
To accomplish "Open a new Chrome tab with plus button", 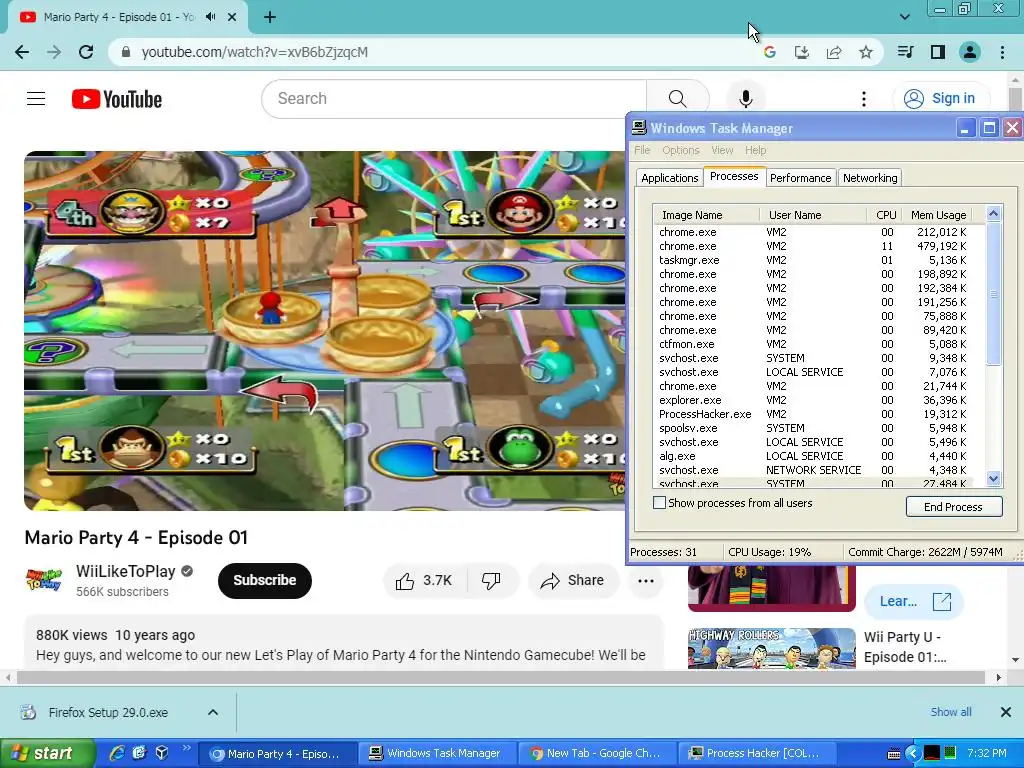I will pos(270,17).
